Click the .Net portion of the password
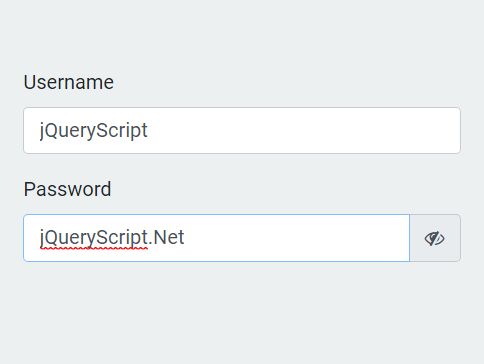The image size is (484, 364). (x=166, y=237)
